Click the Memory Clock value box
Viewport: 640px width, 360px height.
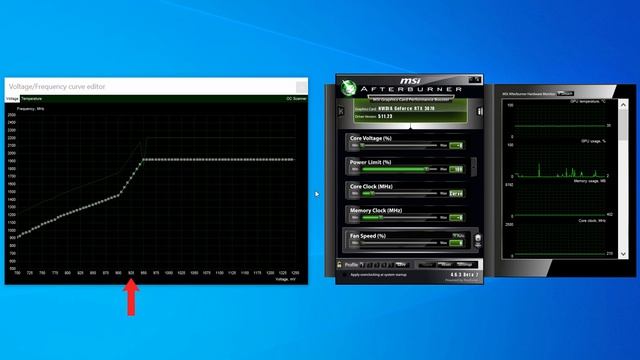pyautogui.click(x=456, y=217)
